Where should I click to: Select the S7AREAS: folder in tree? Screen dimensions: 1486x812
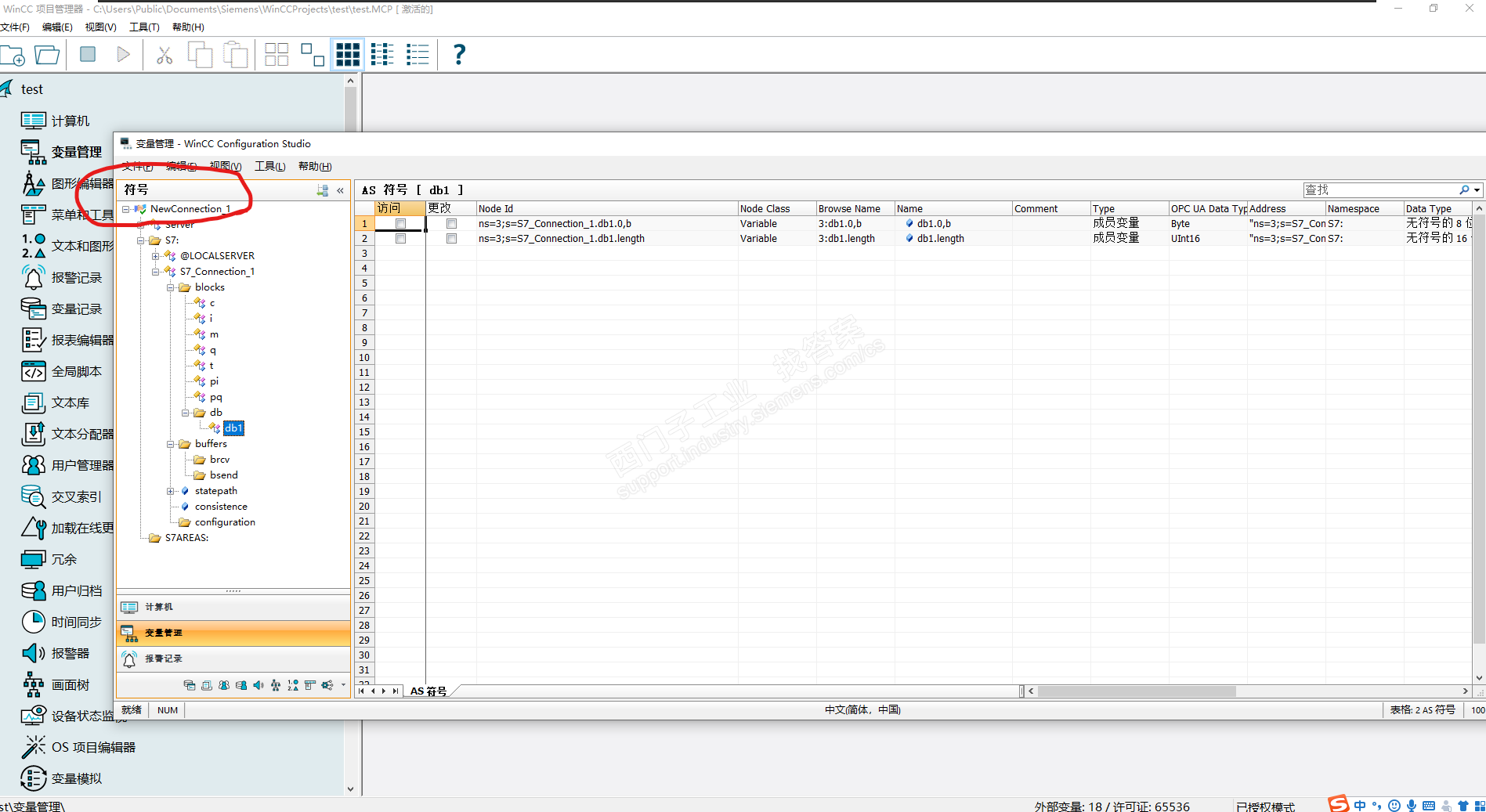(186, 538)
